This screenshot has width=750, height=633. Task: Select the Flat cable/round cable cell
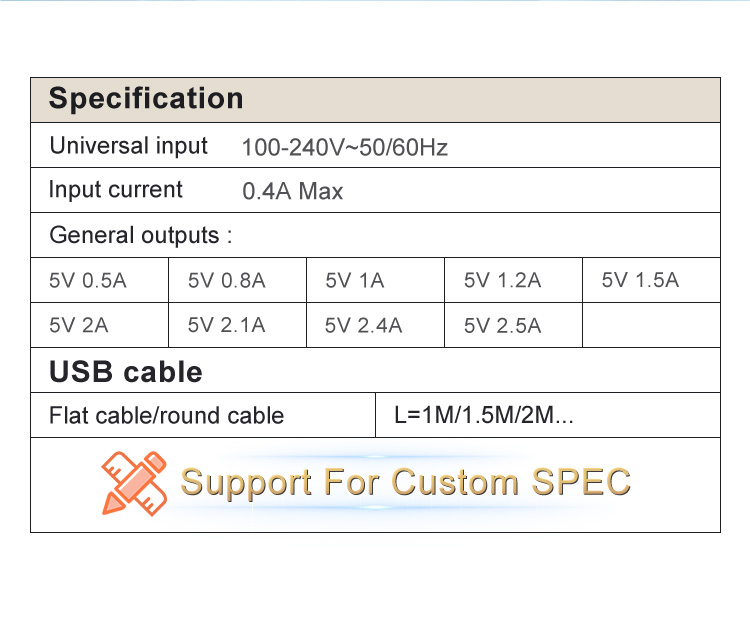[x=203, y=415]
